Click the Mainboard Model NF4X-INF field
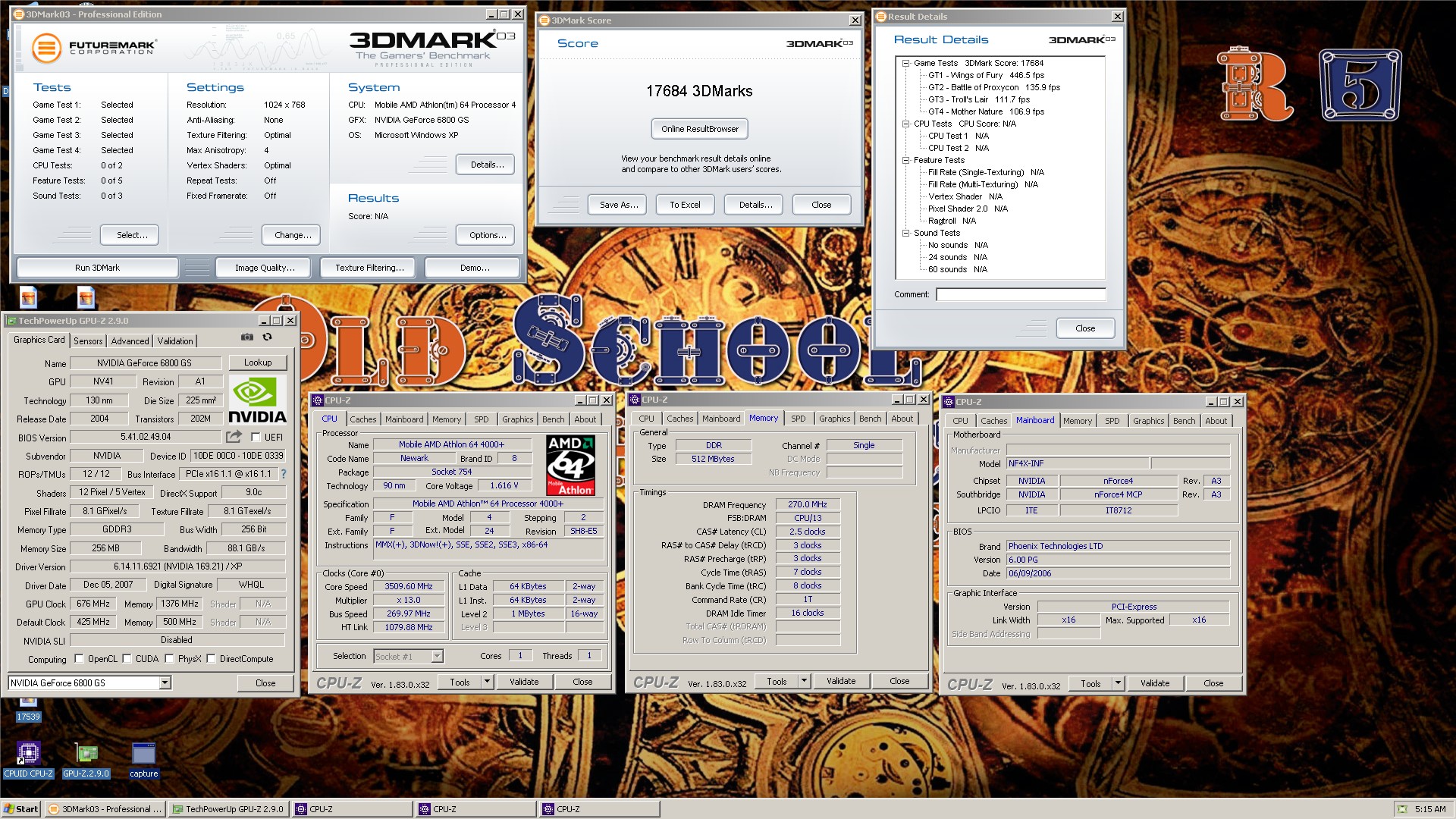The width and height of the screenshot is (1456, 819). click(1077, 463)
